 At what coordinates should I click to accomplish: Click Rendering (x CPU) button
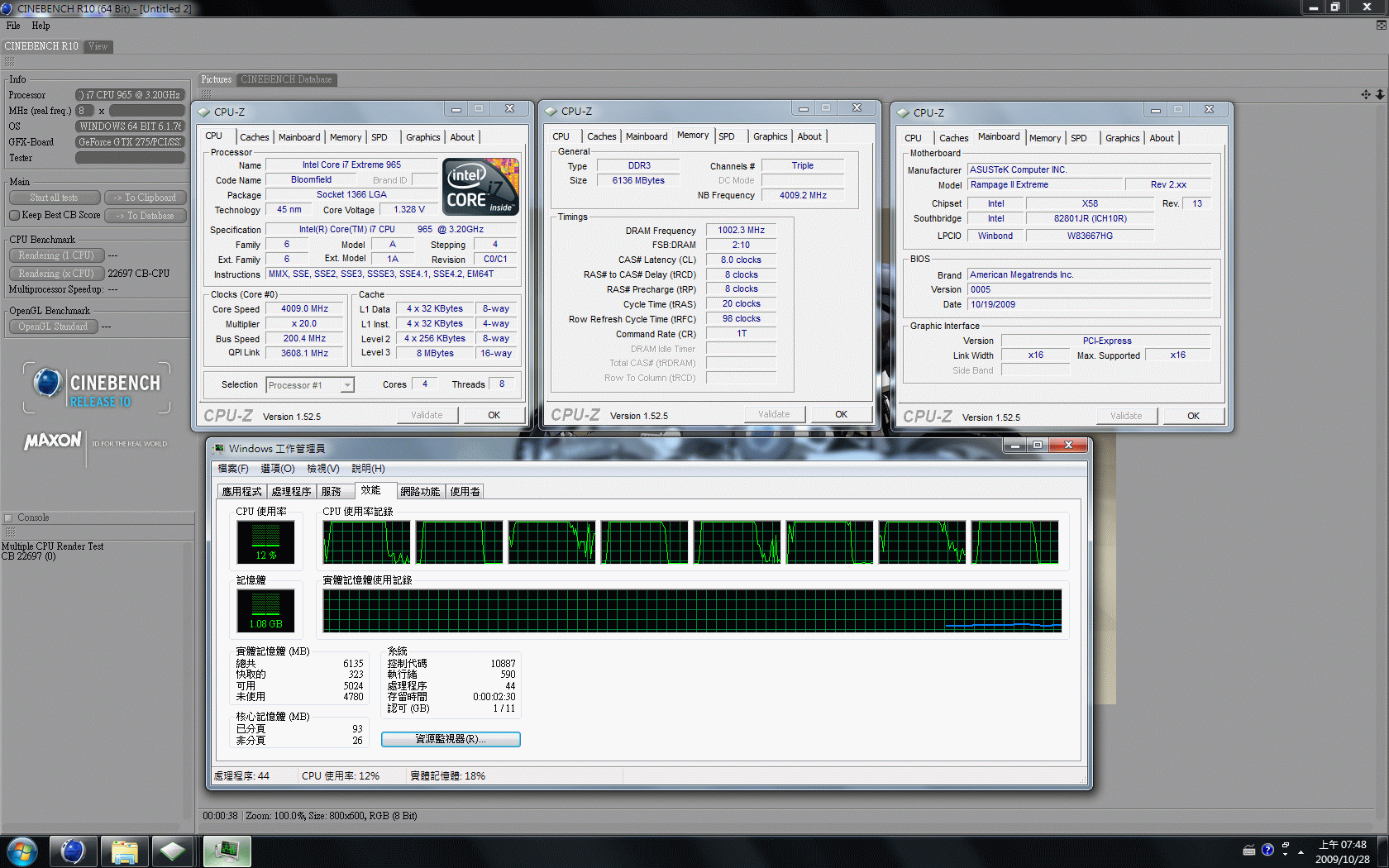click(x=56, y=274)
